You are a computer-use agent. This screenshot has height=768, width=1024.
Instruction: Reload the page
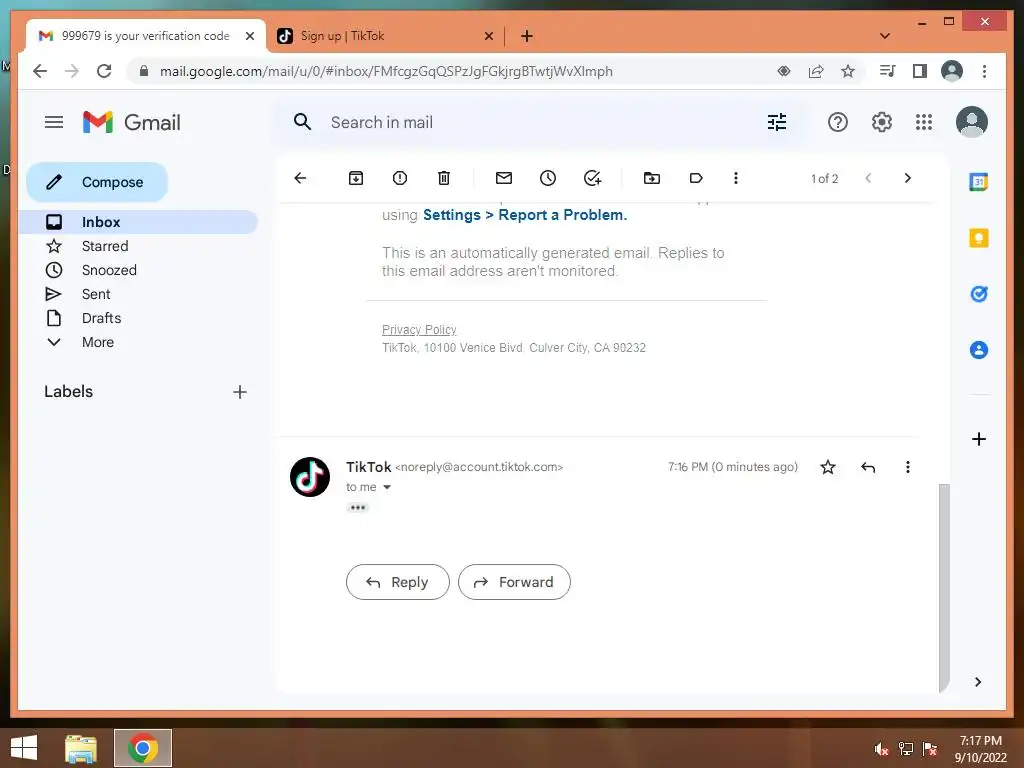pos(104,71)
